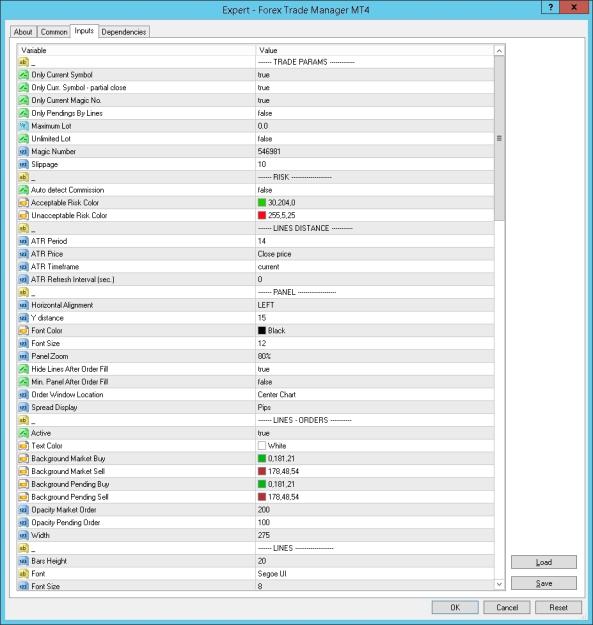Click the Maximum Lot variable type icon

pyautogui.click(x=24, y=126)
